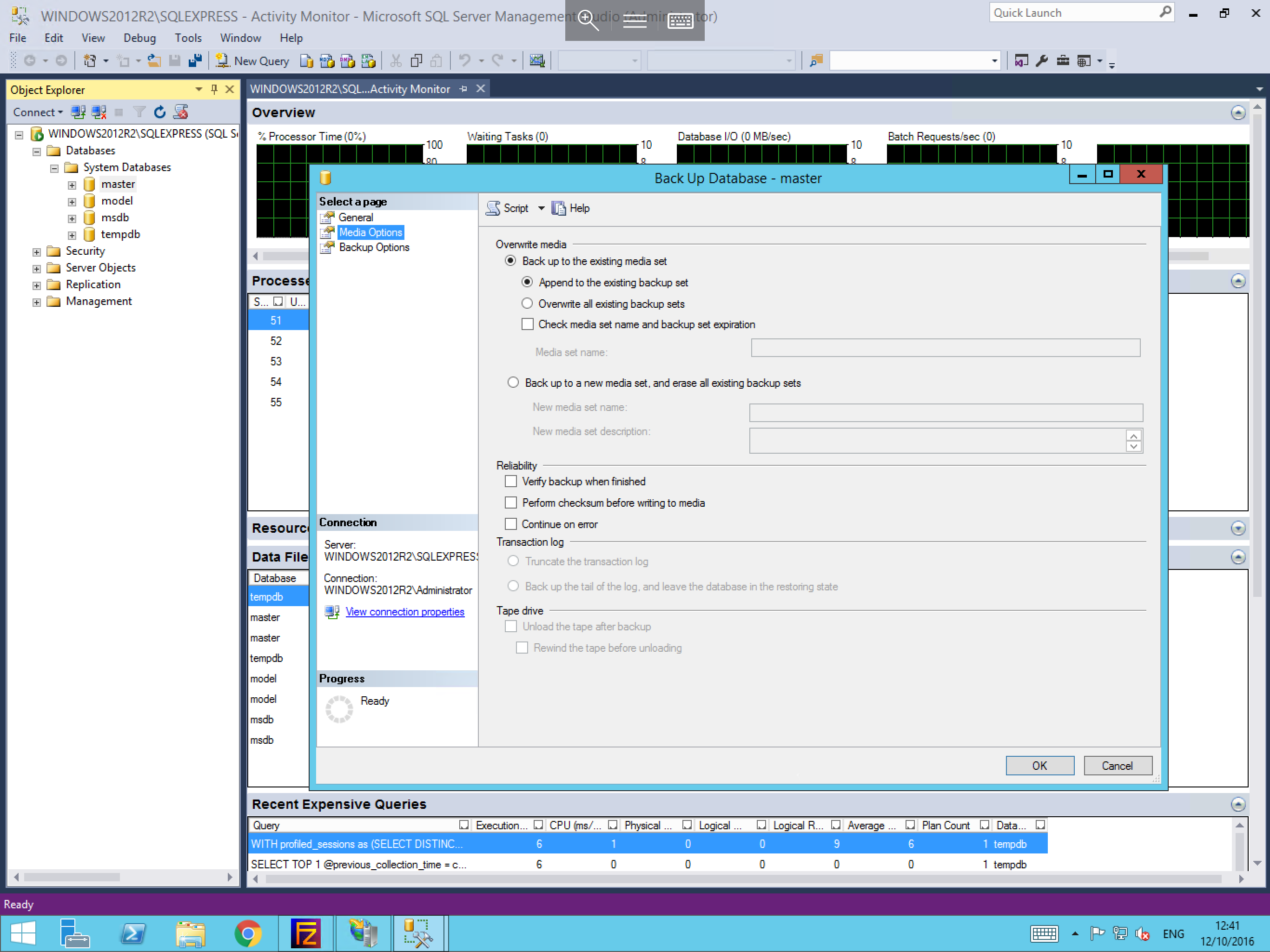Viewport: 1270px width, 952px height.
Task: Click the Database Engine Query icon
Action: [307, 61]
